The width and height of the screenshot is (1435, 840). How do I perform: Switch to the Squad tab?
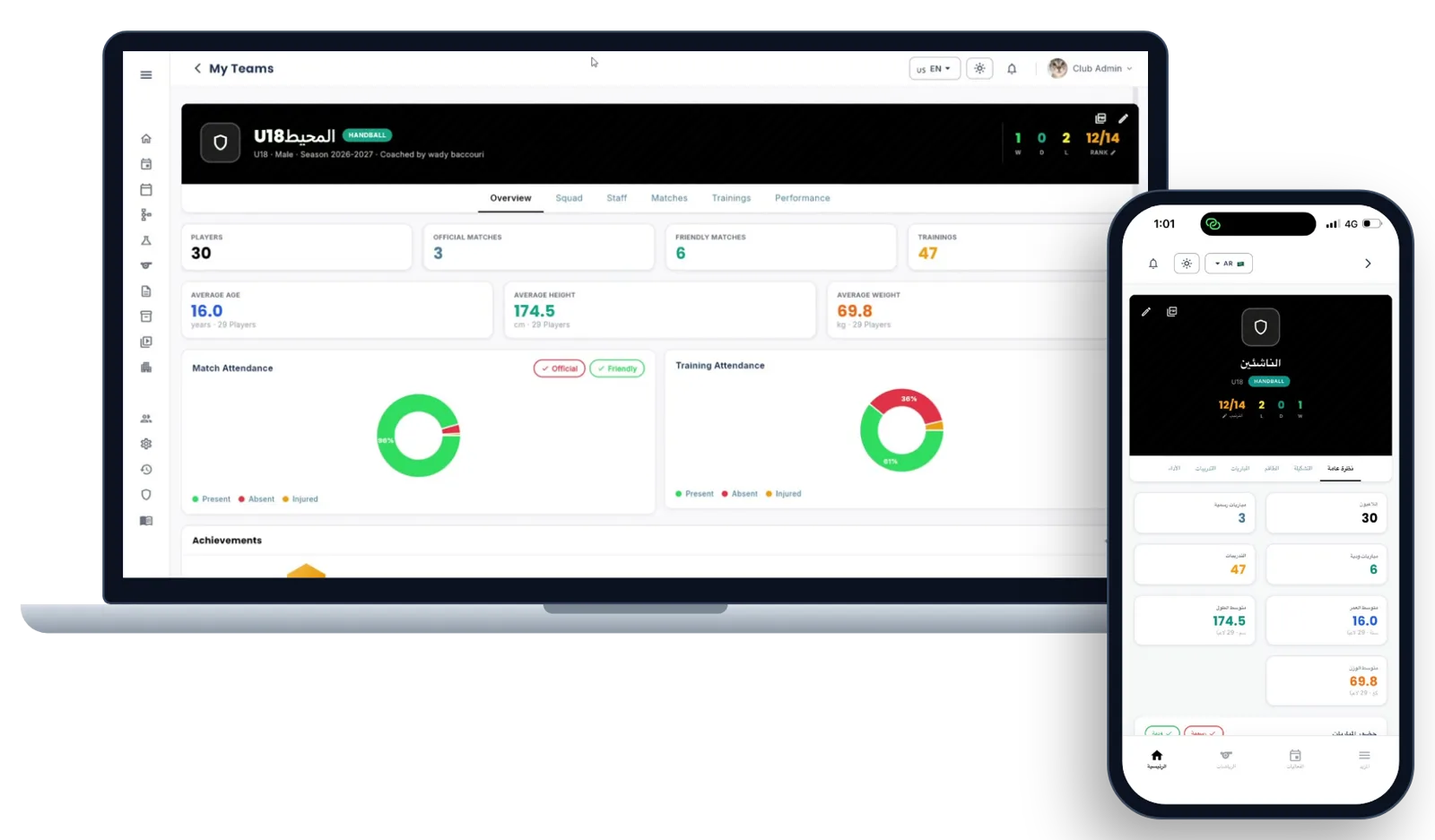click(x=569, y=198)
